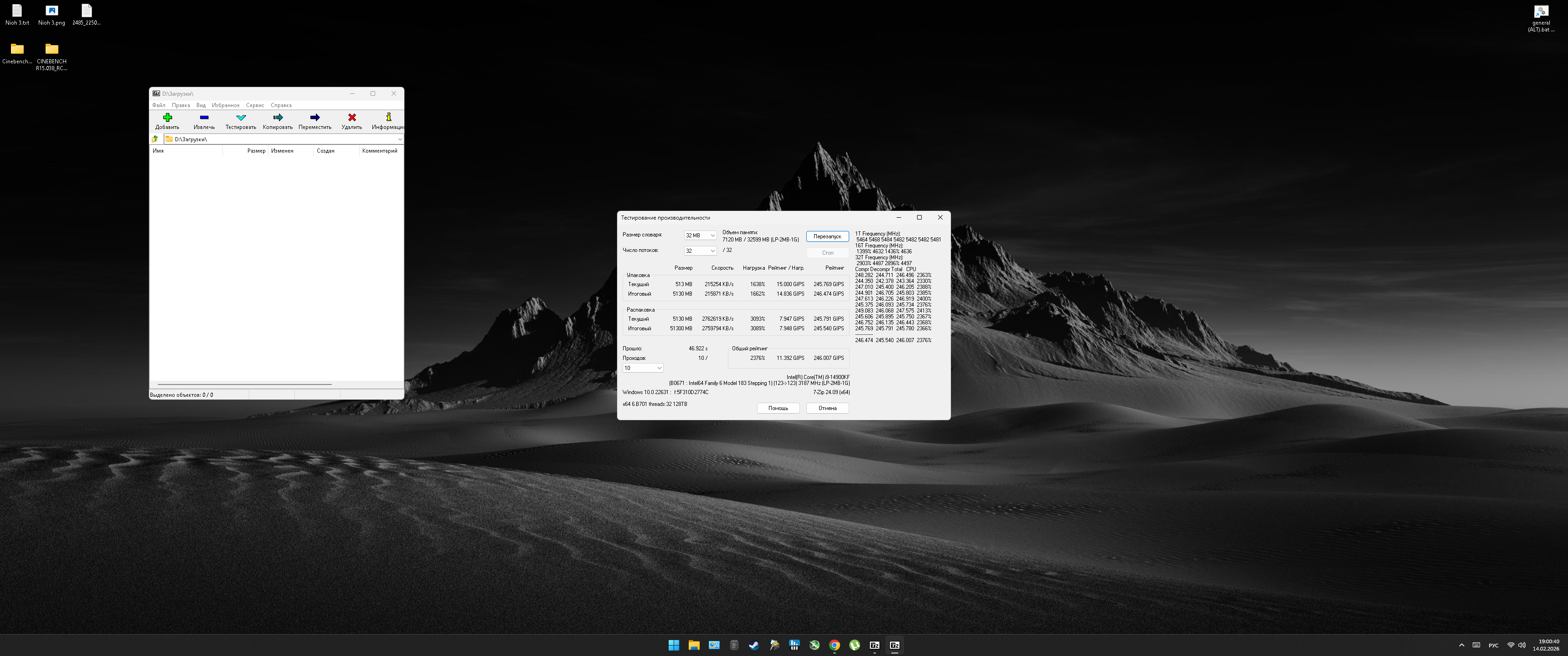The image size is (1568, 656).
Task: Click the blue Извлечь (Extract) minus icon
Action: point(204,118)
